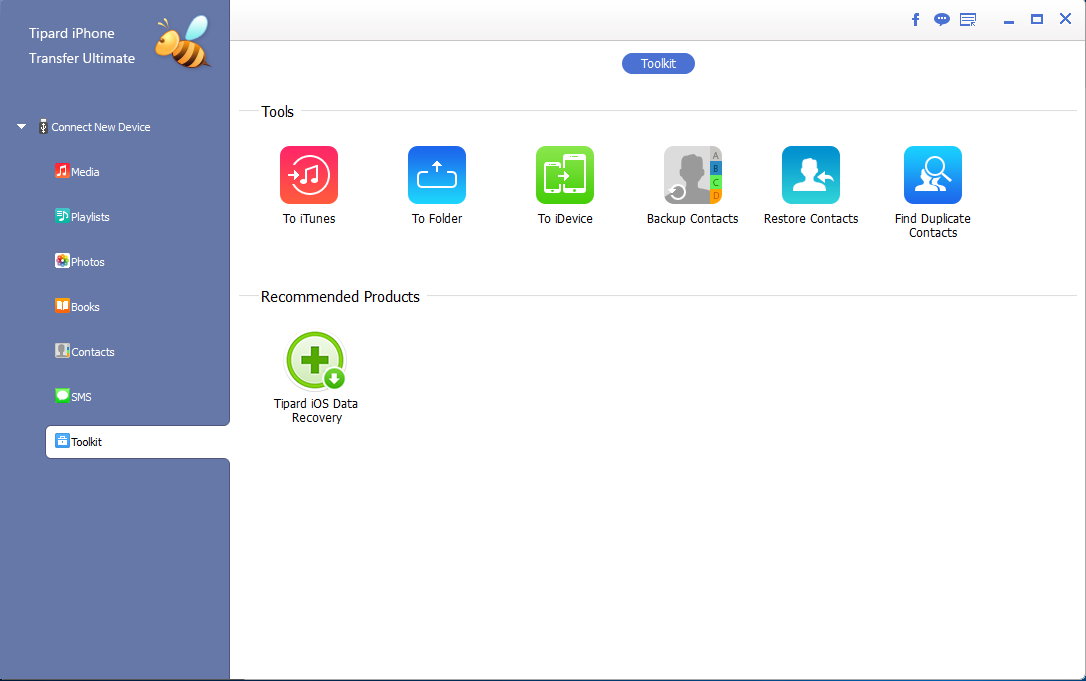The width and height of the screenshot is (1086, 681).
Task: Run Find Duplicate Contacts tool
Action: pyautogui.click(x=932, y=175)
